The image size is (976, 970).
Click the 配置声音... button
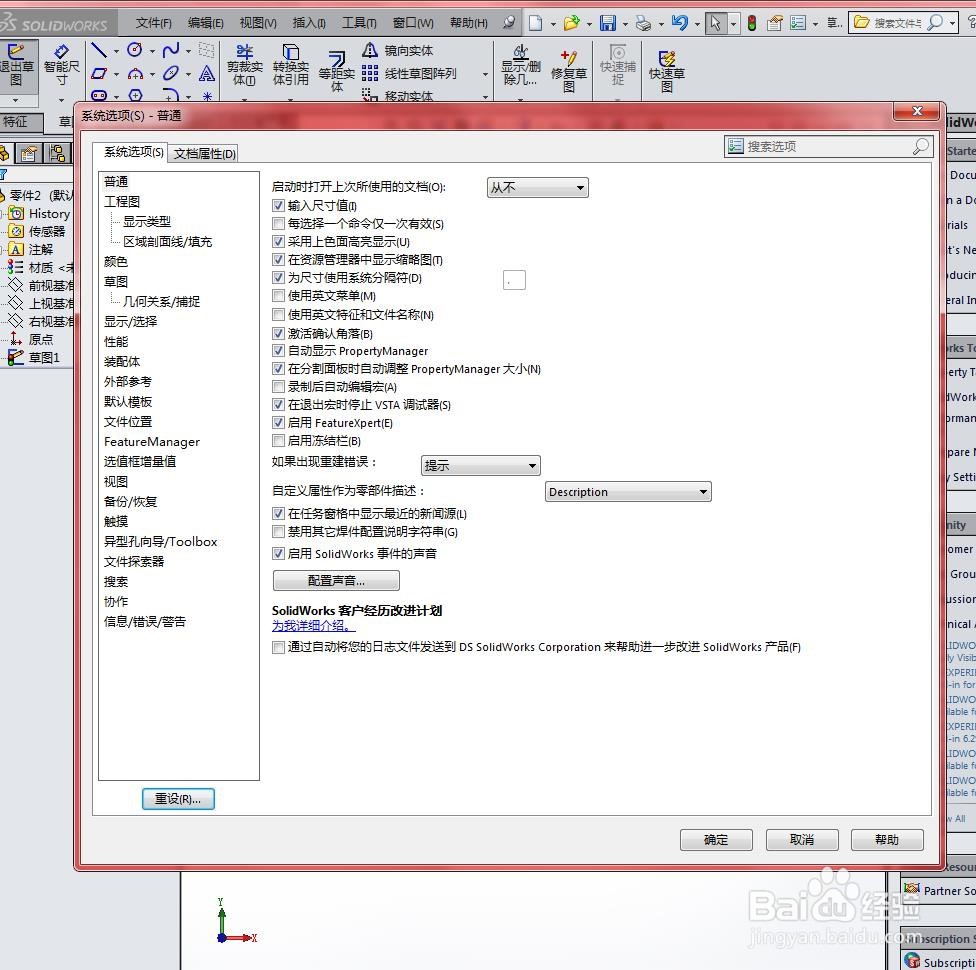click(x=336, y=581)
